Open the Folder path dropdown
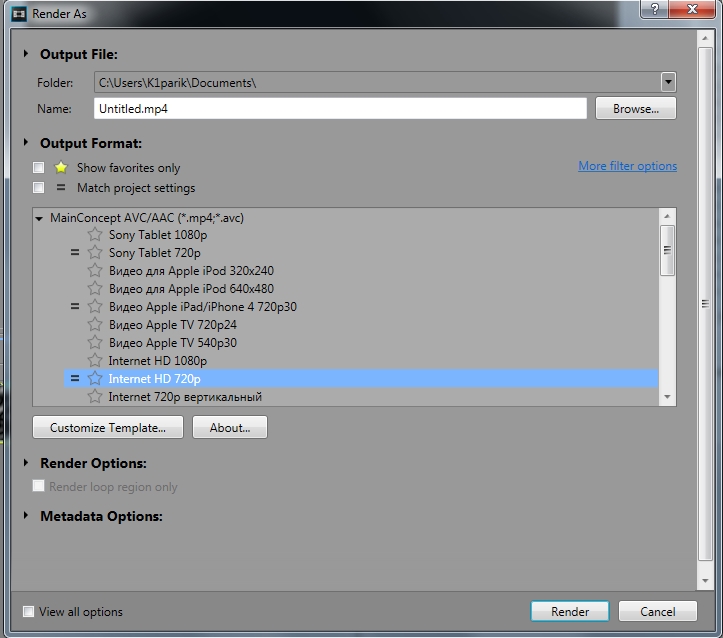This screenshot has height=638, width=723. pyautogui.click(x=668, y=83)
